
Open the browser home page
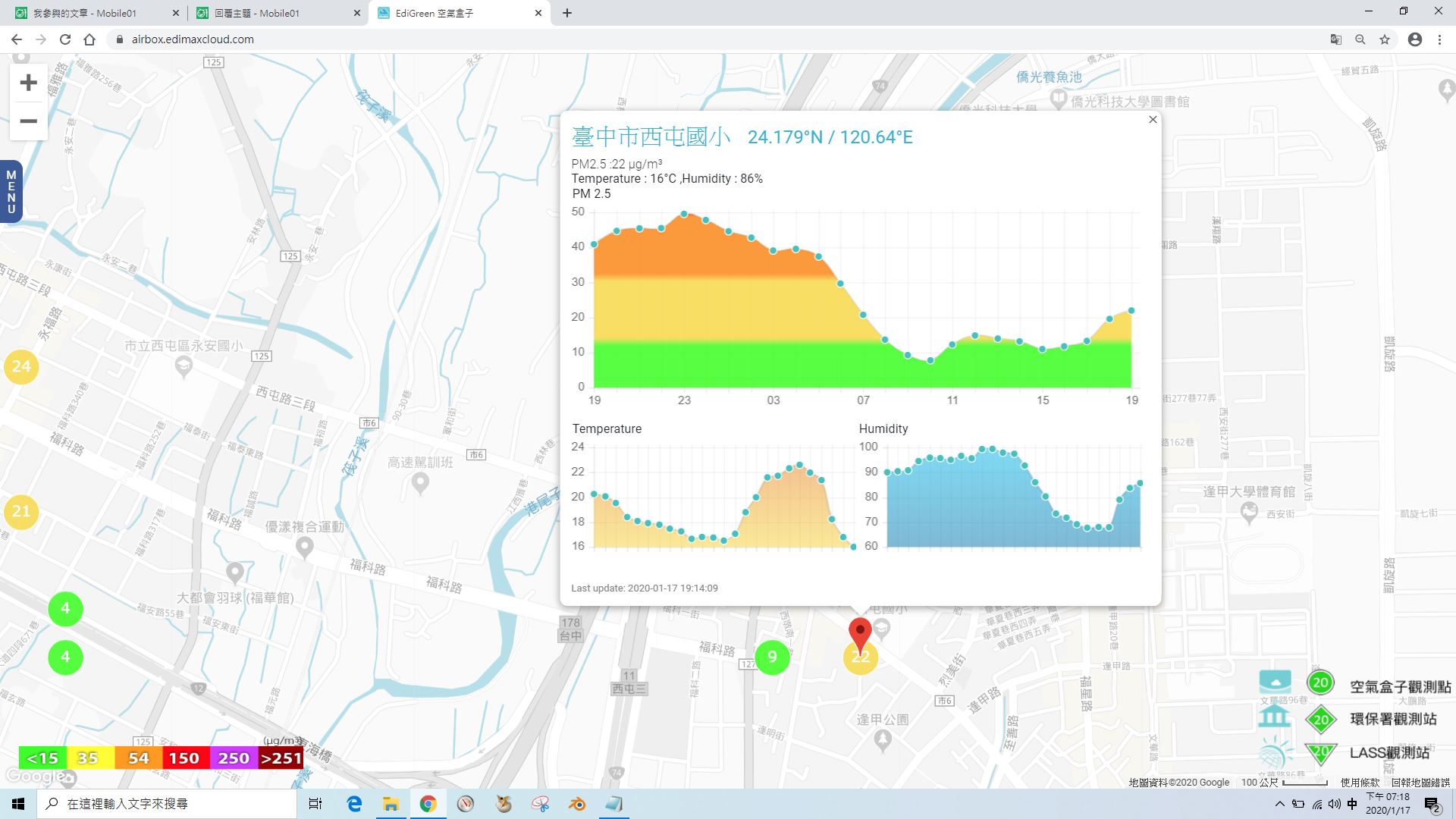coord(89,39)
